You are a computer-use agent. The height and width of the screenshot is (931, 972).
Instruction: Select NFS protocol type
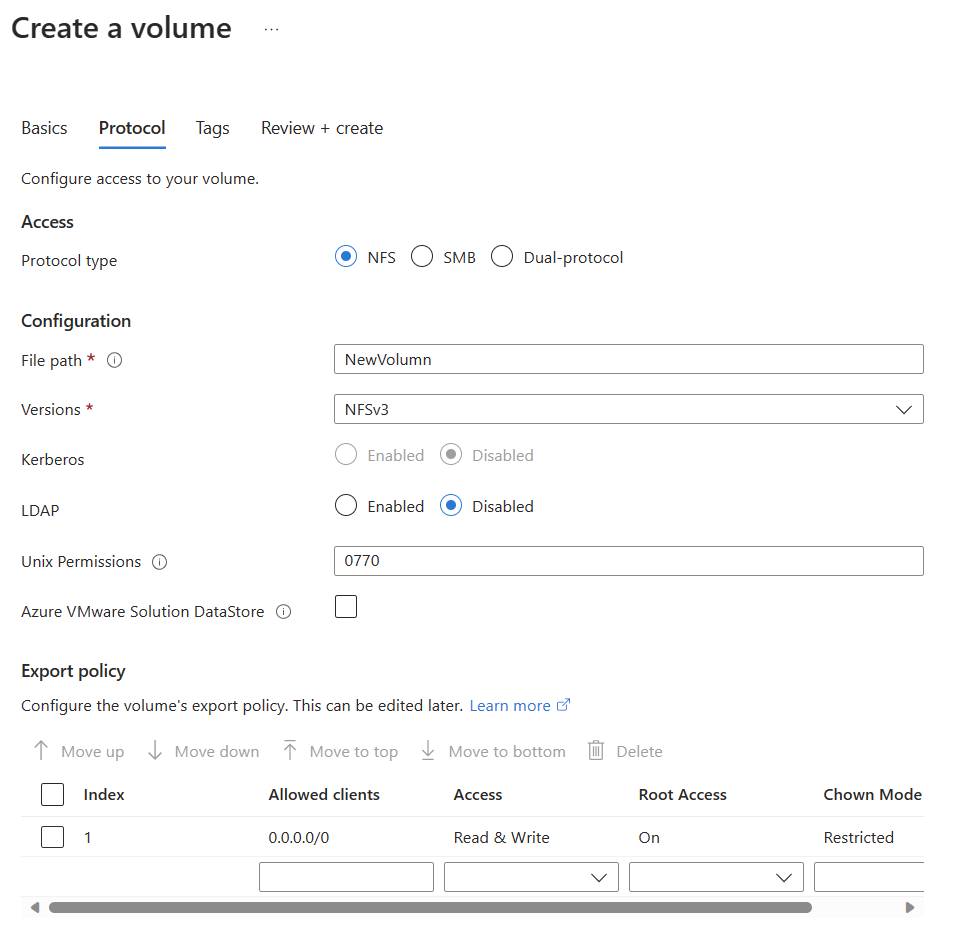click(x=346, y=256)
